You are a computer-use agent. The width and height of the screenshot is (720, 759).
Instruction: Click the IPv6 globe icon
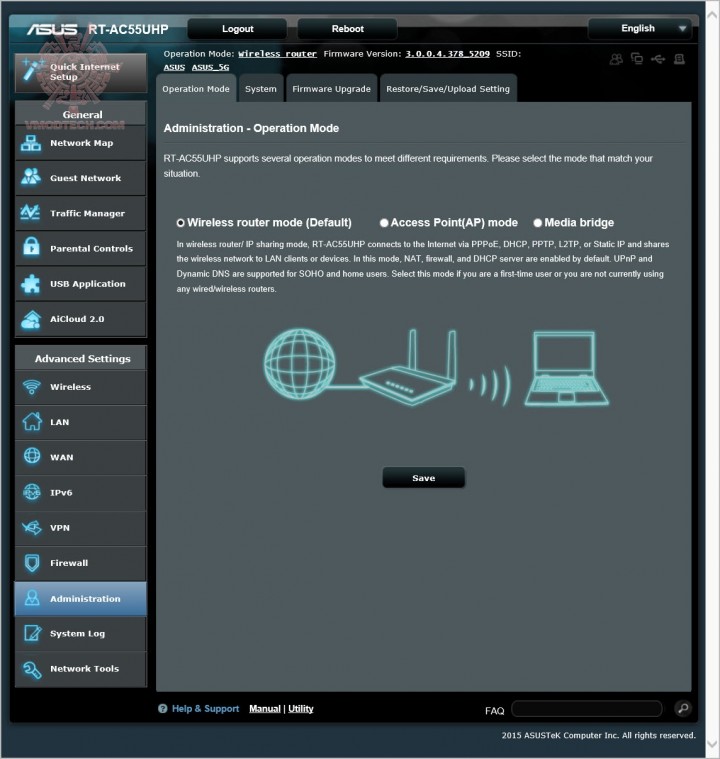coord(32,492)
